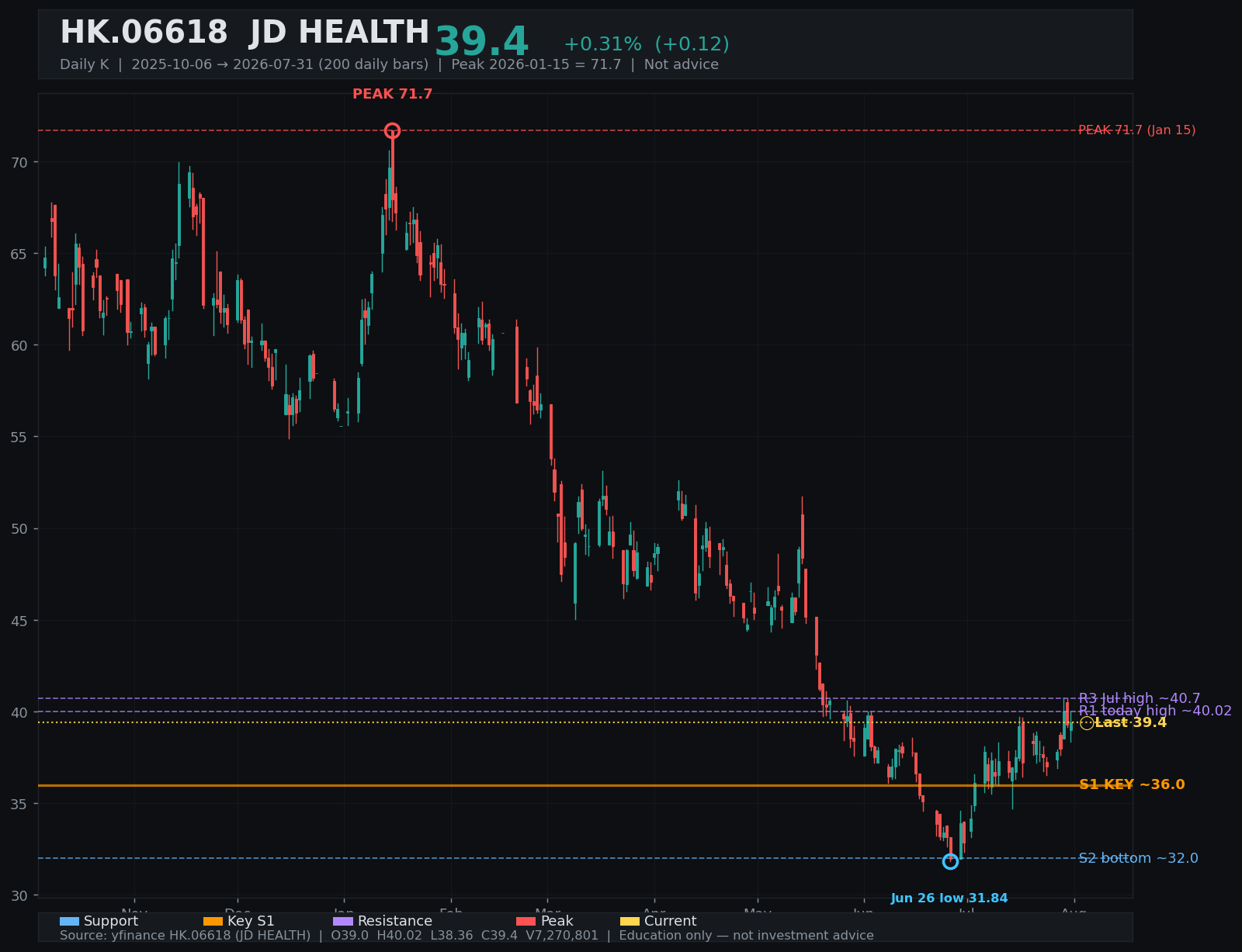Click the orange Key S1 legend swatch
Image resolution: width=1242 pixels, height=952 pixels.
pos(213,921)
